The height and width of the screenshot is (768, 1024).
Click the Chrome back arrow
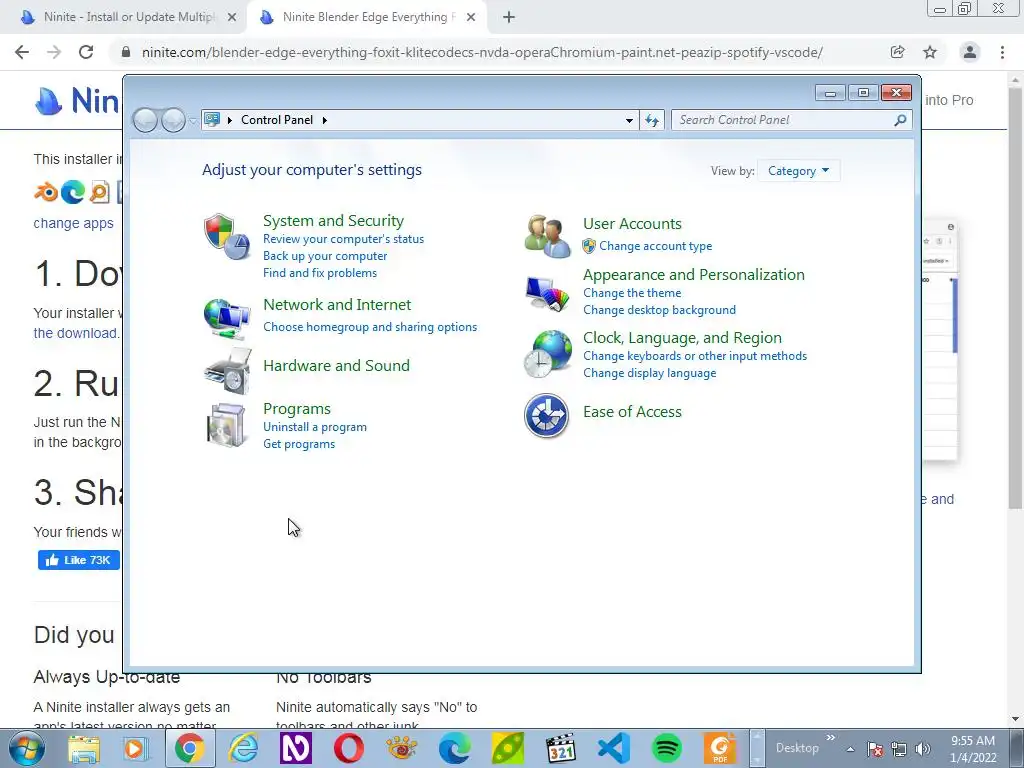22,52
